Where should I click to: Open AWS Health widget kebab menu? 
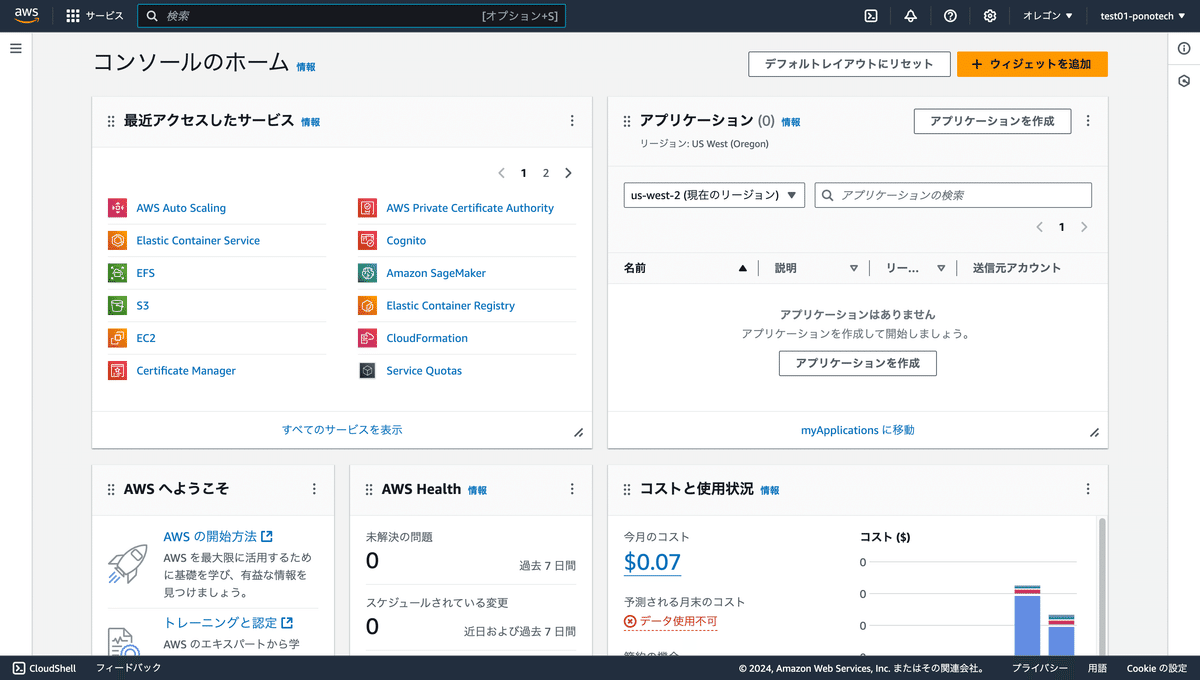click(572, 489)
